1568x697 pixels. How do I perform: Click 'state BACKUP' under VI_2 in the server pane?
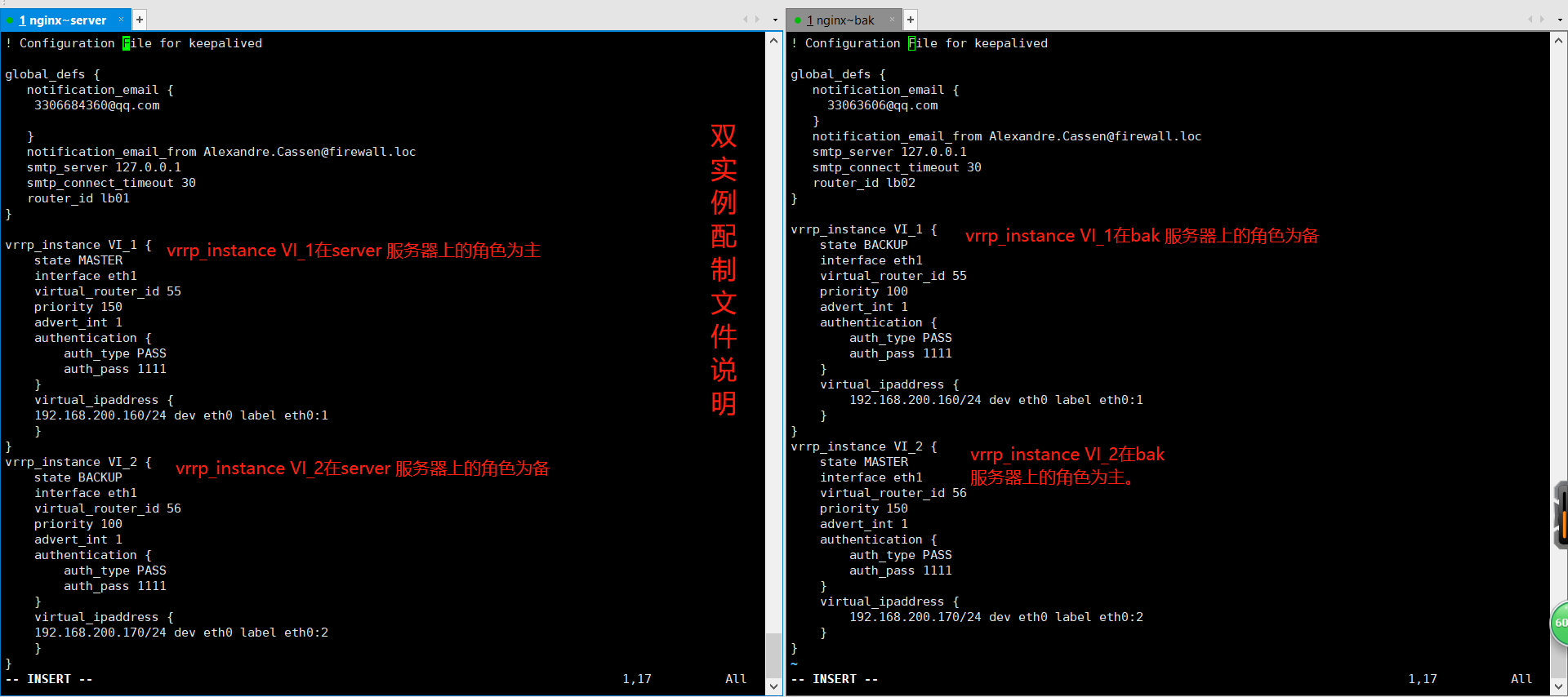pos(78,477)
